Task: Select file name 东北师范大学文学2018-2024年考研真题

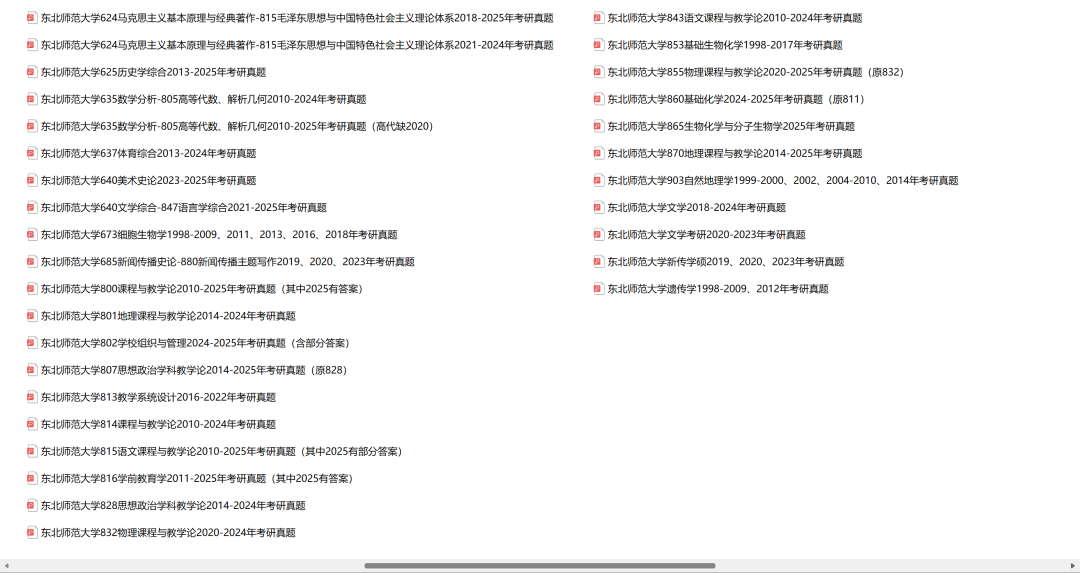Action: (696, 208)
